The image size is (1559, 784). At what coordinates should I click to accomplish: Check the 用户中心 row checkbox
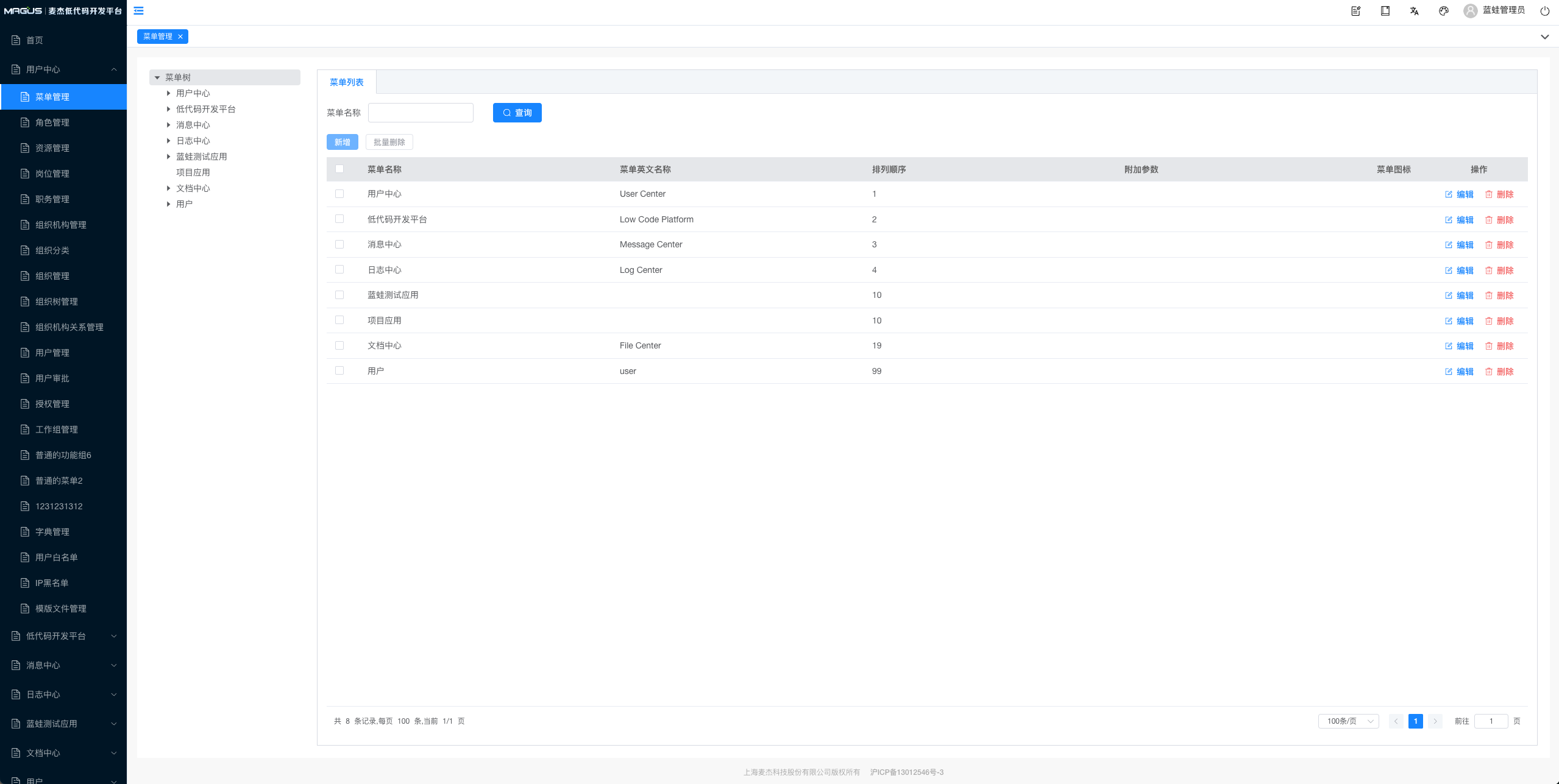(339, 194)
